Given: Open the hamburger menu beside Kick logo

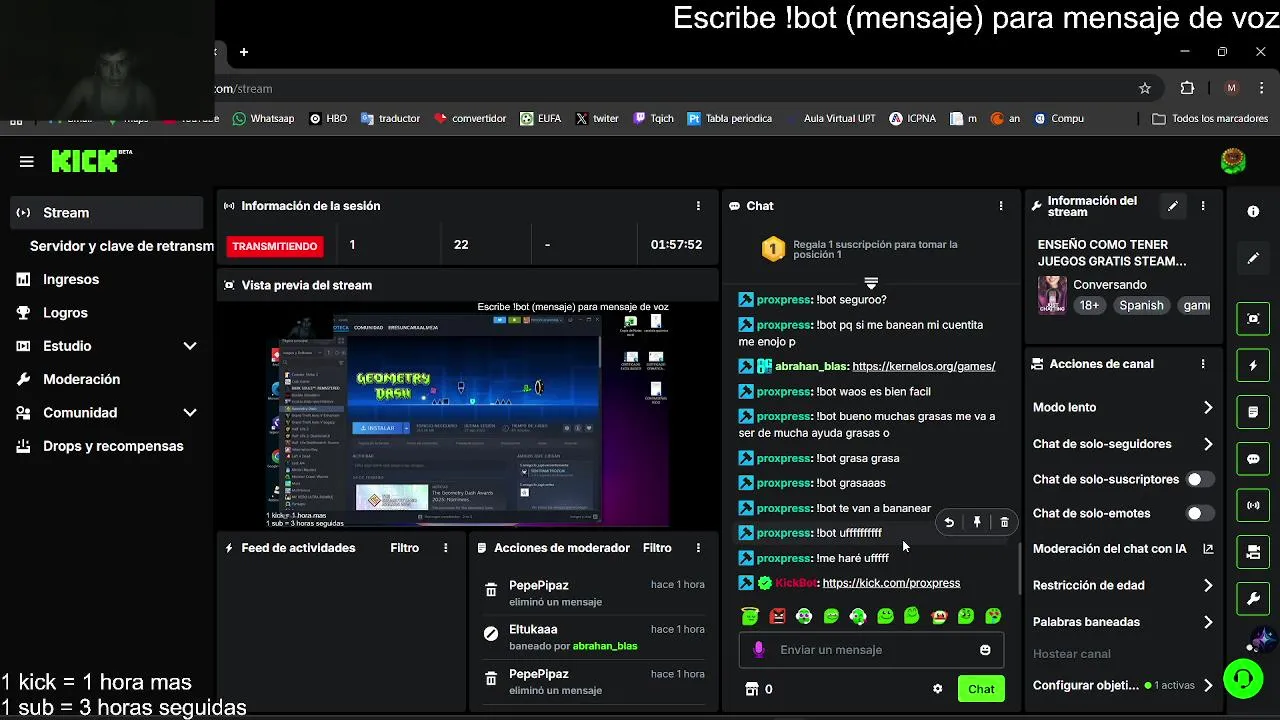Looking at the screenshot, I should pos(27,161).
